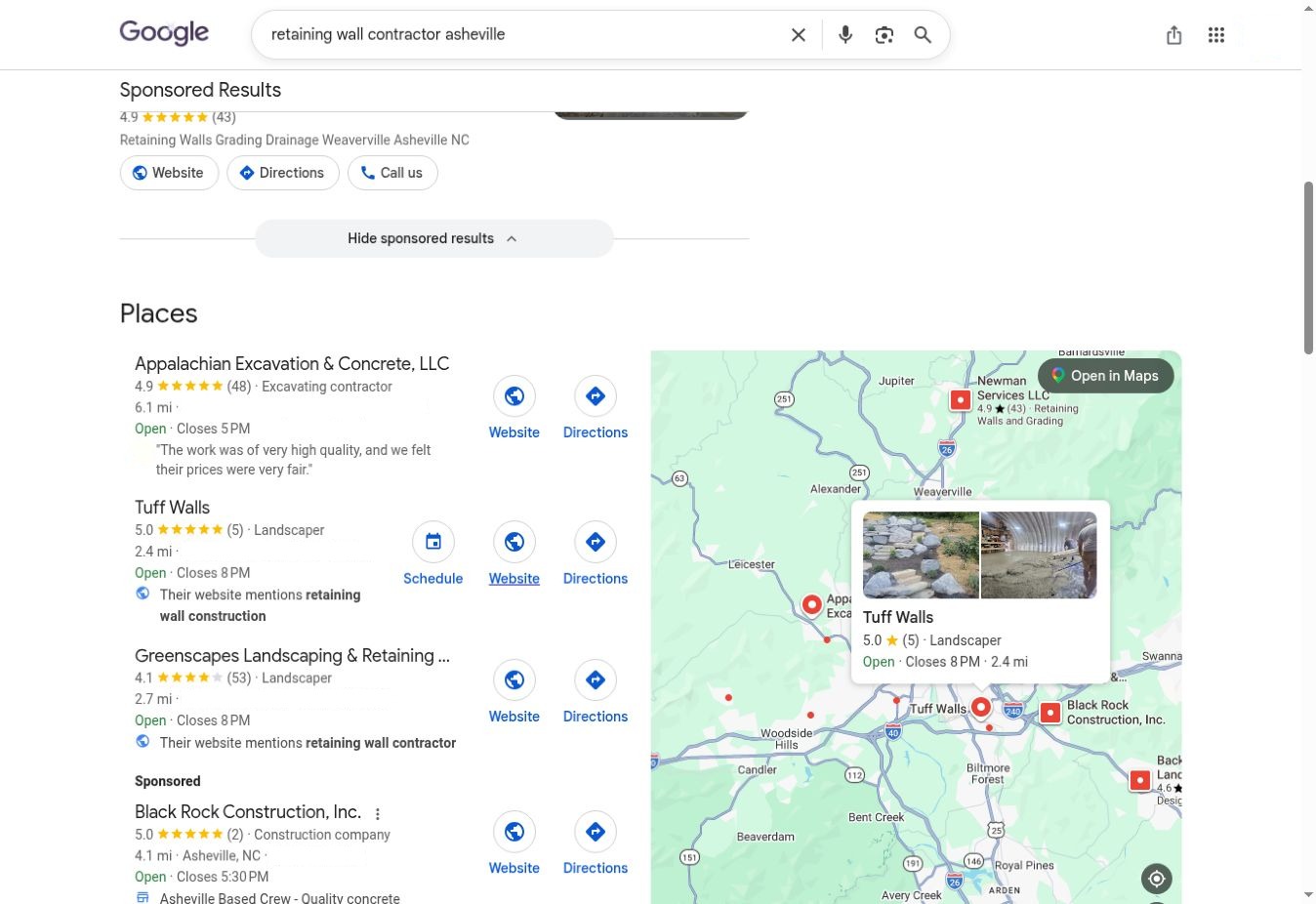Open Appalachian Excavation & Concrete website icon
This screenshot has width=1316, height=904.
pyautogui.click(x=514, y=396)
